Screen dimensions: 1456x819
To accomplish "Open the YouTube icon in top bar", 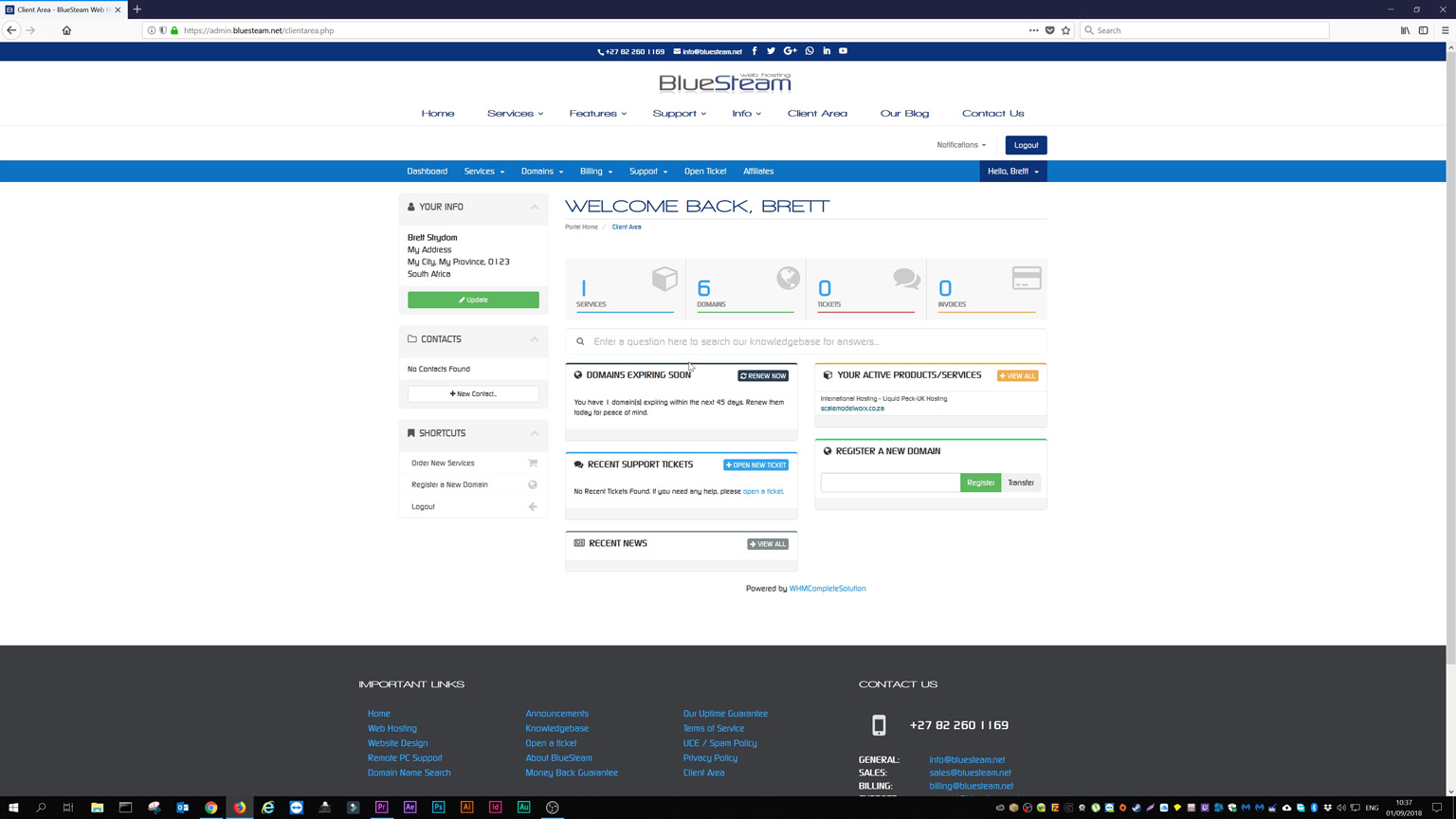I will pyautogui.click(x=843, y=51).
